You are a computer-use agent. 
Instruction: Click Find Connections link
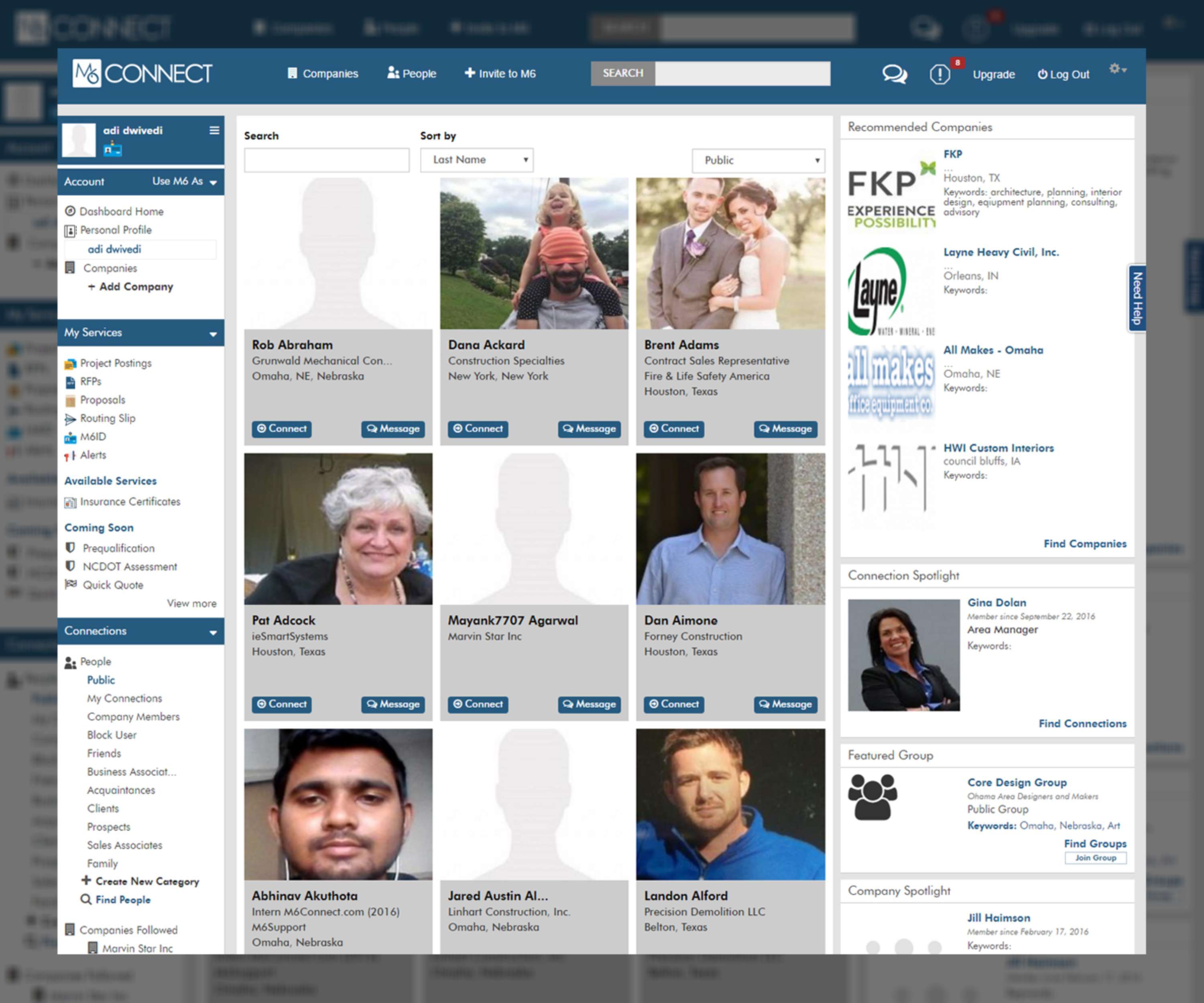(1082, 723)
